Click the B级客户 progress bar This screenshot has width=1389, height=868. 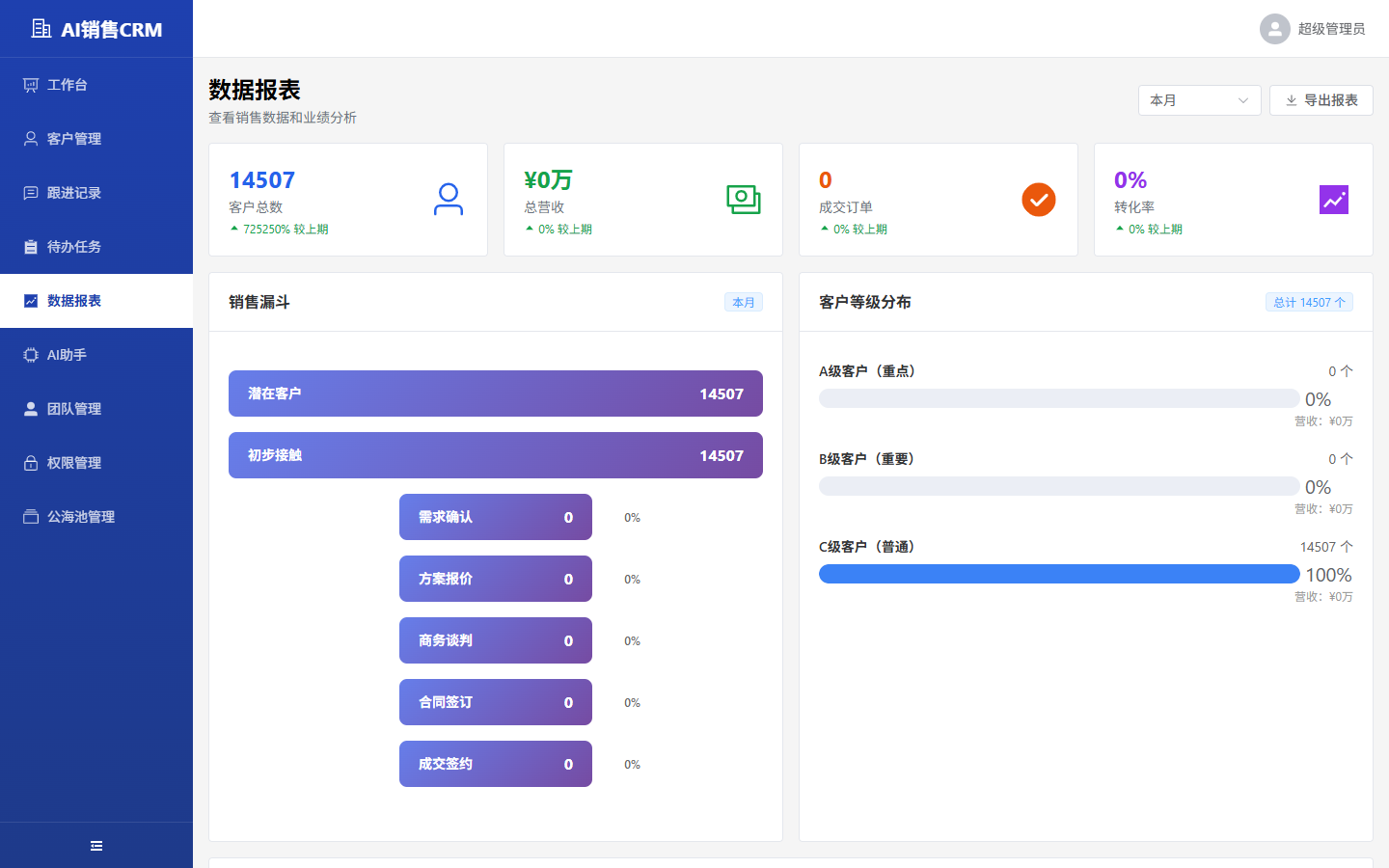pyautogui.click(x=1059, y=486)
